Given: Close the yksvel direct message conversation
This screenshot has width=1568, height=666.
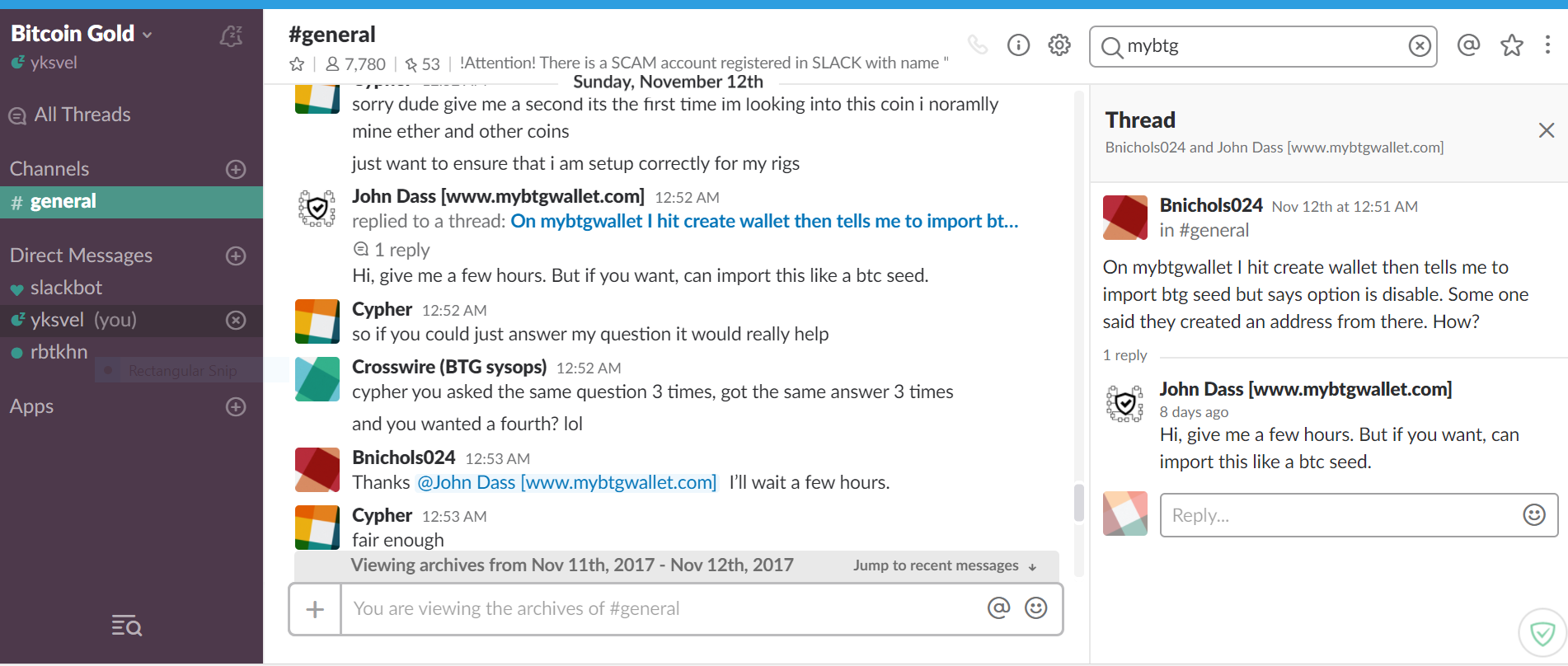Looking at the screenshot, I should coord(236,320).
